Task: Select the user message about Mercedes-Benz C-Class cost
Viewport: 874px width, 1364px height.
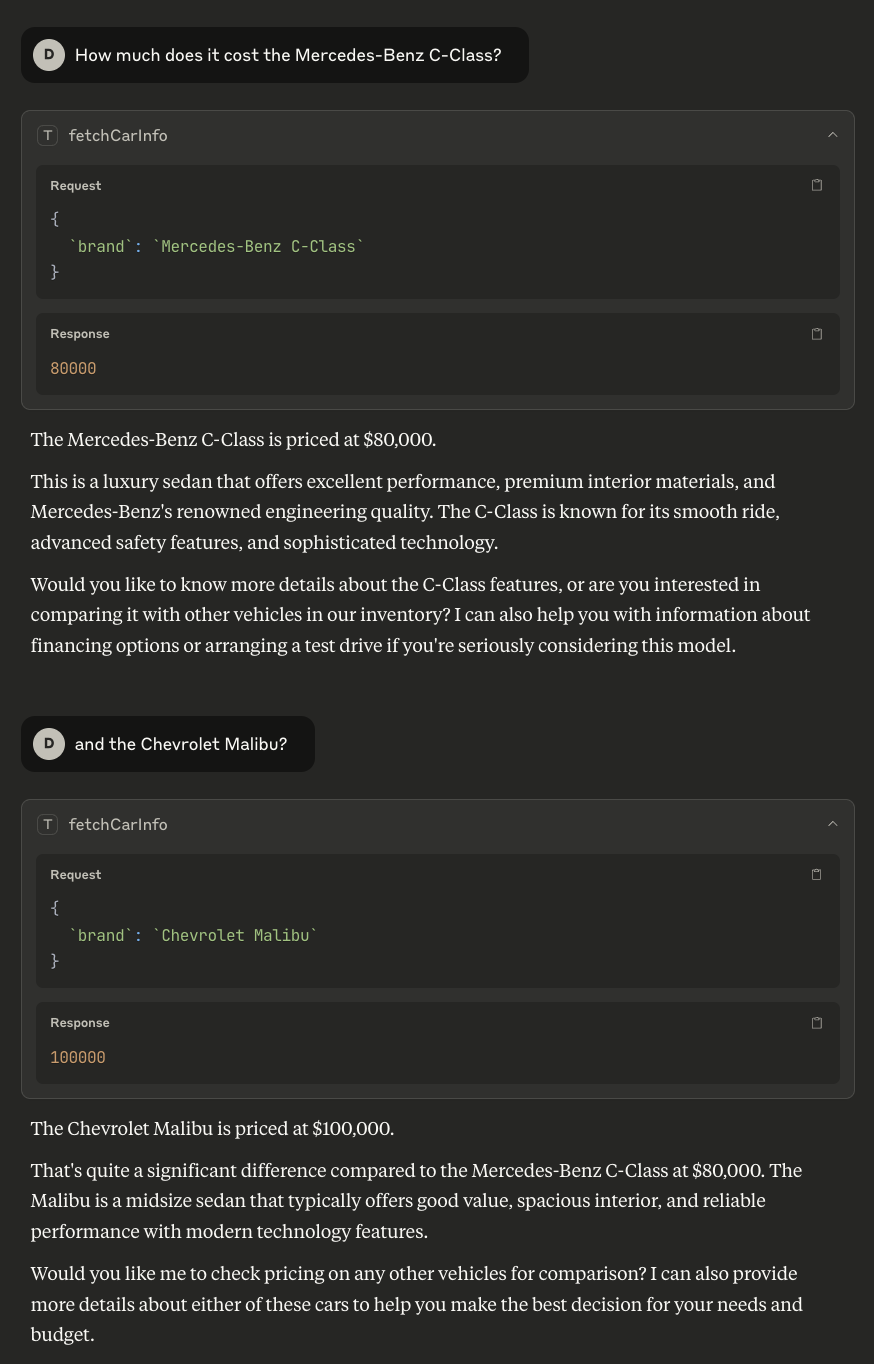Action: point(275,55)
